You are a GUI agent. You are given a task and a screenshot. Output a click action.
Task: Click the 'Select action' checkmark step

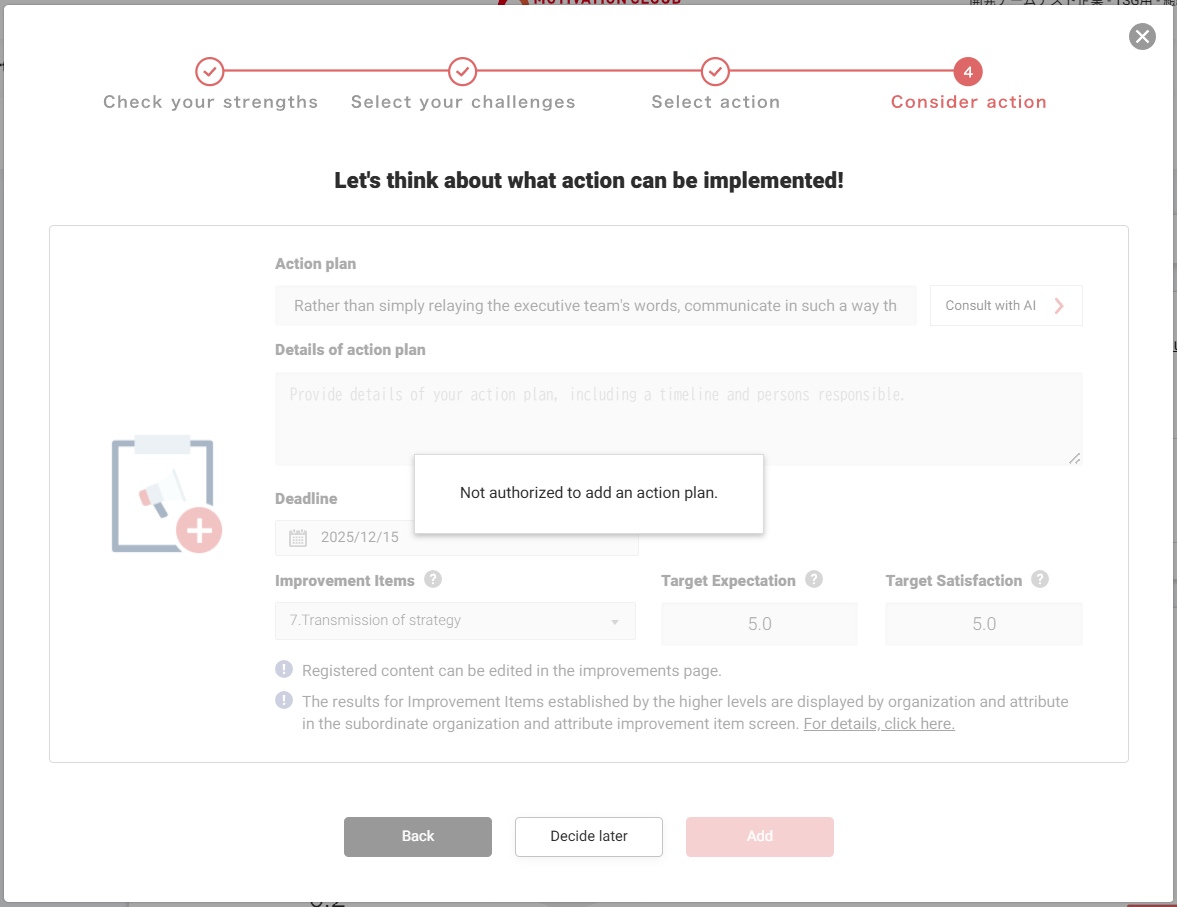click(x=715, y=72)
